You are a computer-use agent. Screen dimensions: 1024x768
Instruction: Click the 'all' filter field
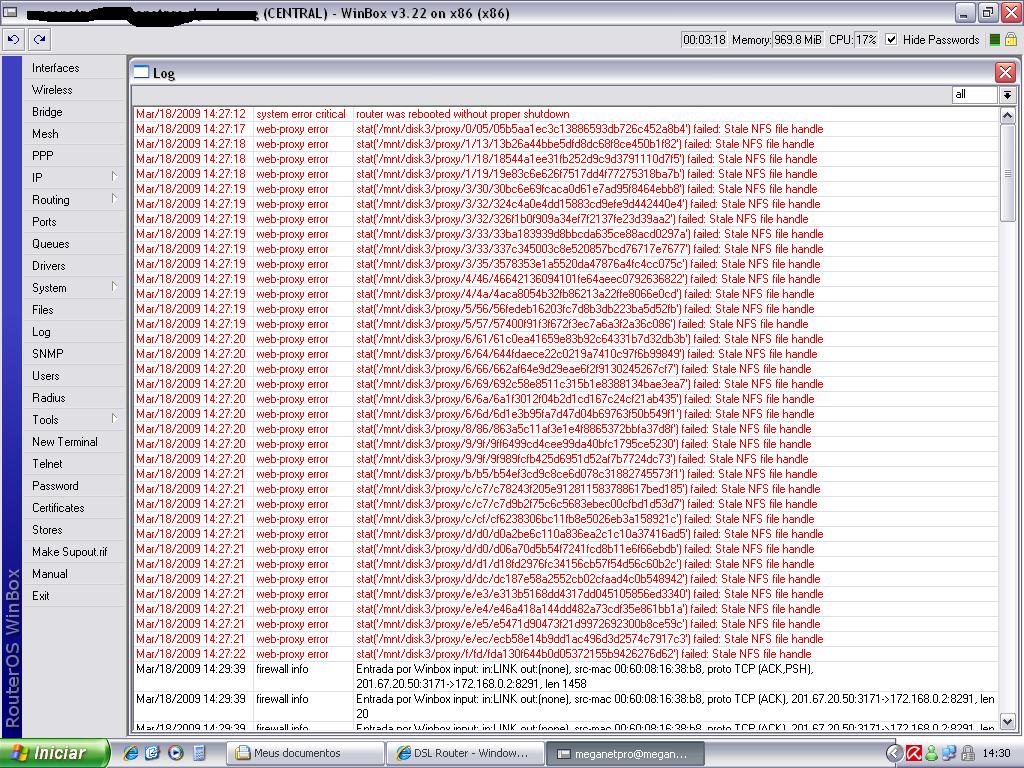[974, 95]
